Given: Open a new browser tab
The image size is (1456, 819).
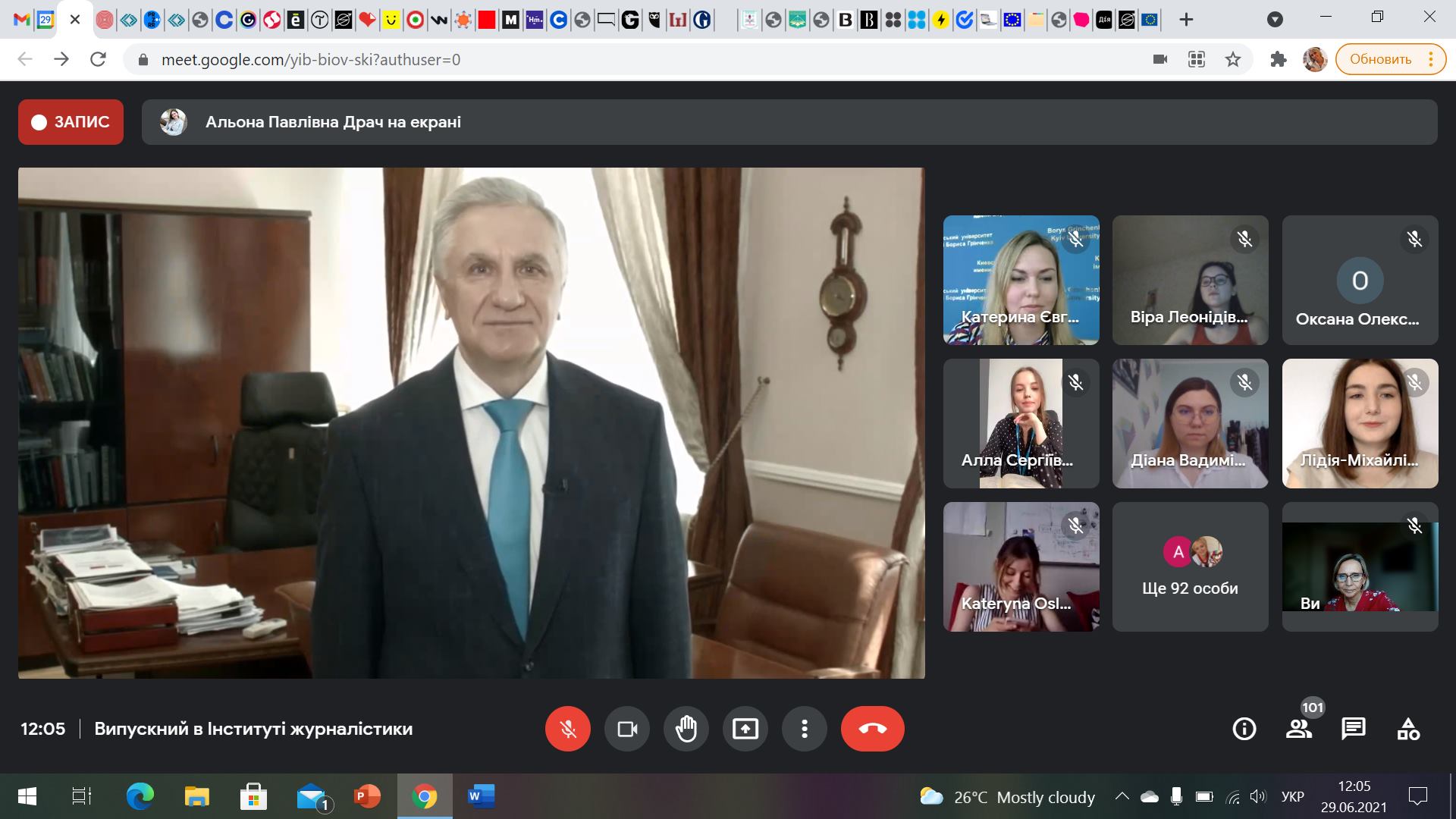Looking at the screenshot, I should coord(1187,20).
